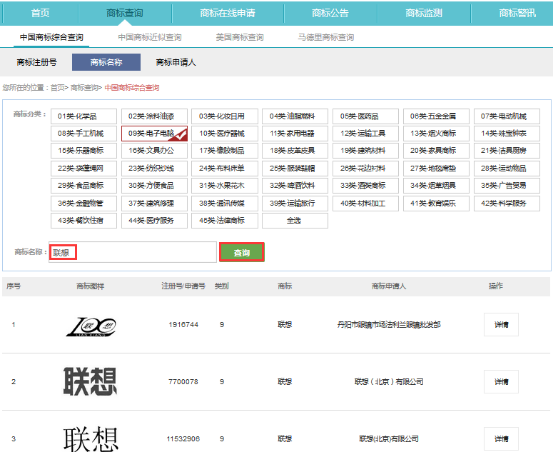The image size is (554, 452).
Task: Click the green 查询 search button
Action: click(x=242, y=252)
